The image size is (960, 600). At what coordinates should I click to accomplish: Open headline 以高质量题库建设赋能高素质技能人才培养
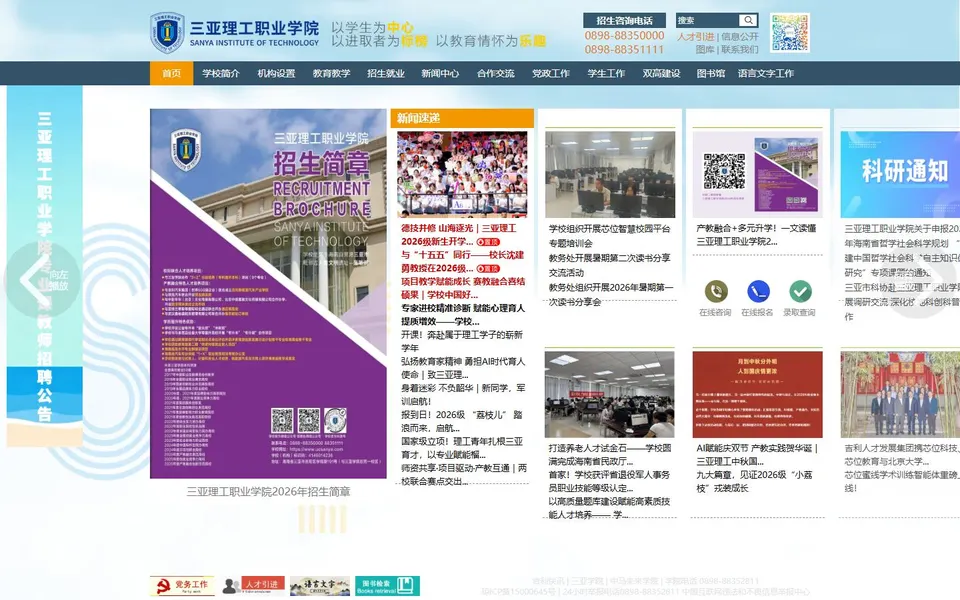pyautogui.click(x=610, y=508)
